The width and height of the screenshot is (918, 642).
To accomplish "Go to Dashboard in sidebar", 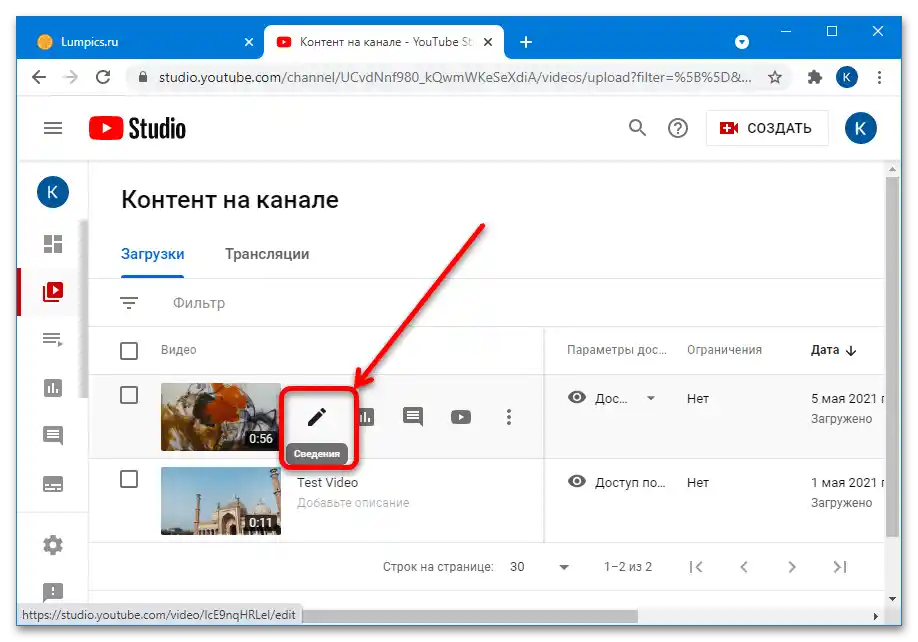I will (x=53, y=243).
